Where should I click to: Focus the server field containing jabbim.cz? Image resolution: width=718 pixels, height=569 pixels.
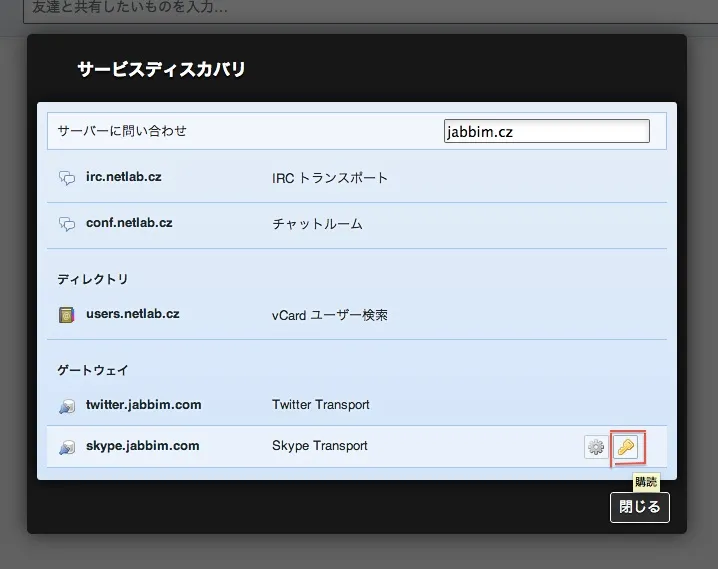pos(546,131)
